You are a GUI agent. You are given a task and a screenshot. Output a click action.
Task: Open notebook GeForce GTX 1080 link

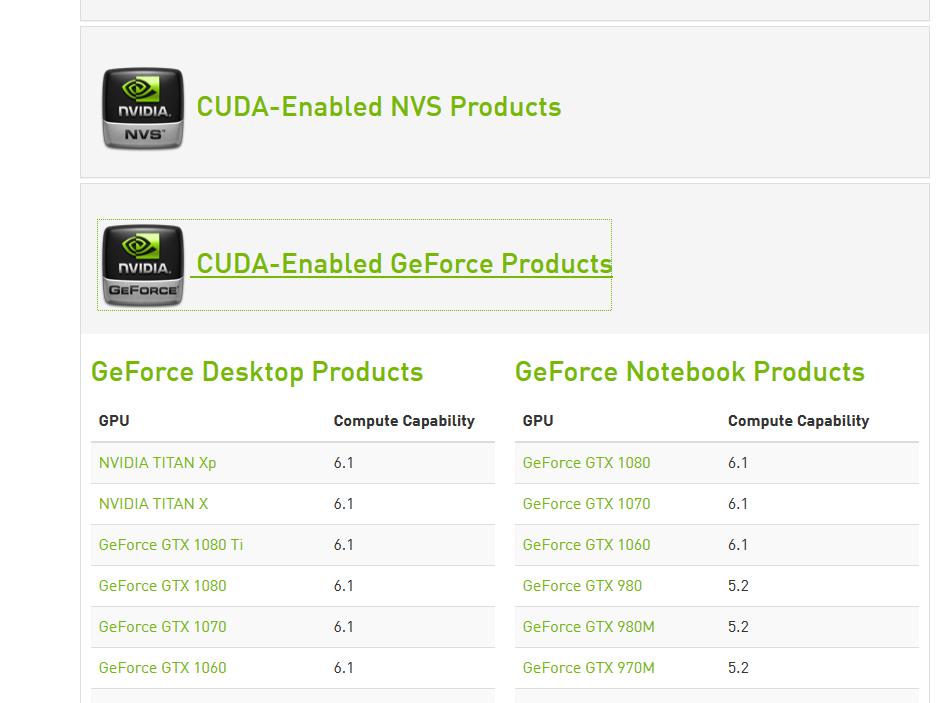[586, 463]
